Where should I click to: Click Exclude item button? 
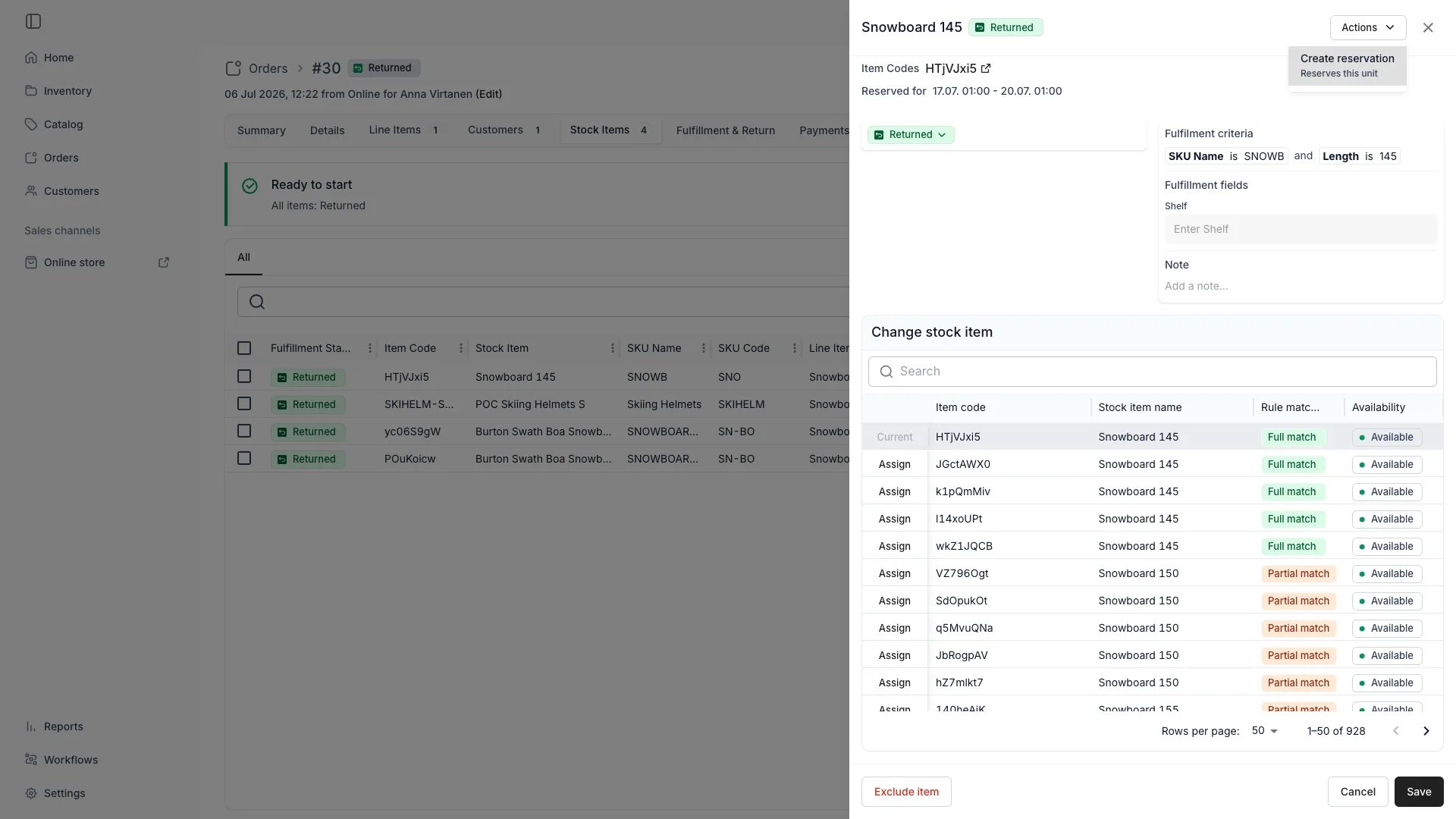pos(906,792)
